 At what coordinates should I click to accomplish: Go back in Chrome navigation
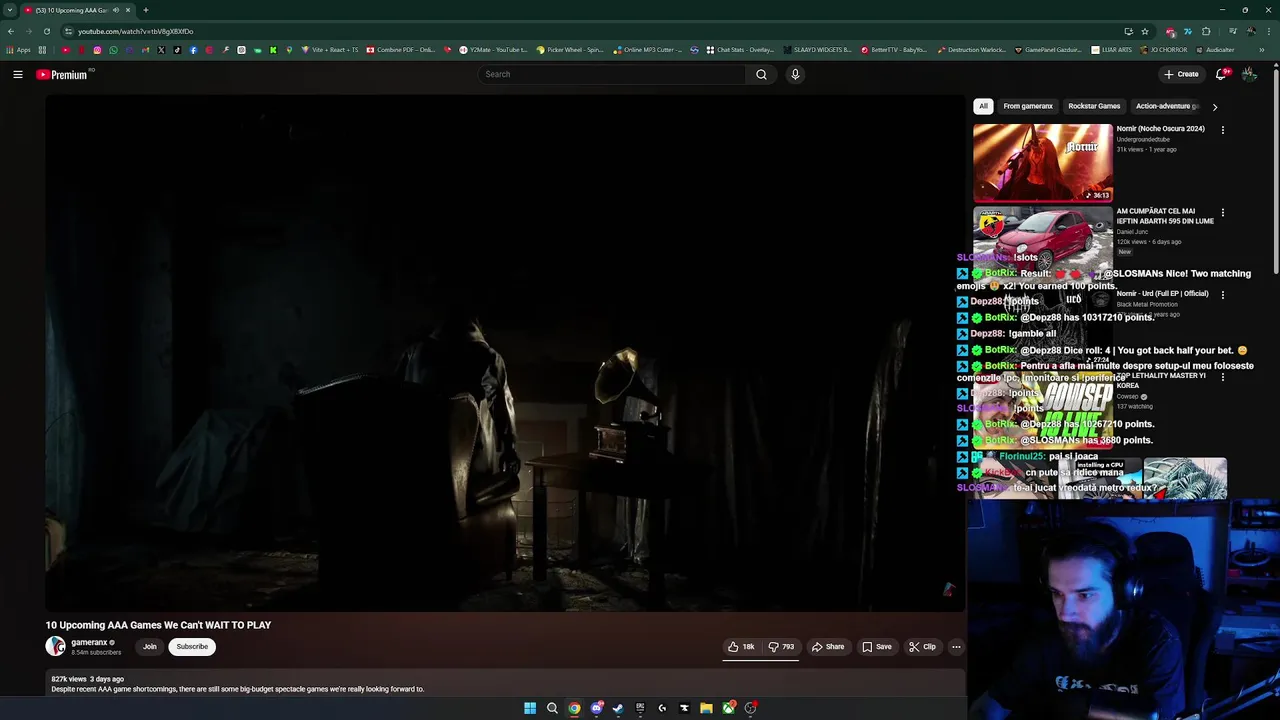pos(10,31)
